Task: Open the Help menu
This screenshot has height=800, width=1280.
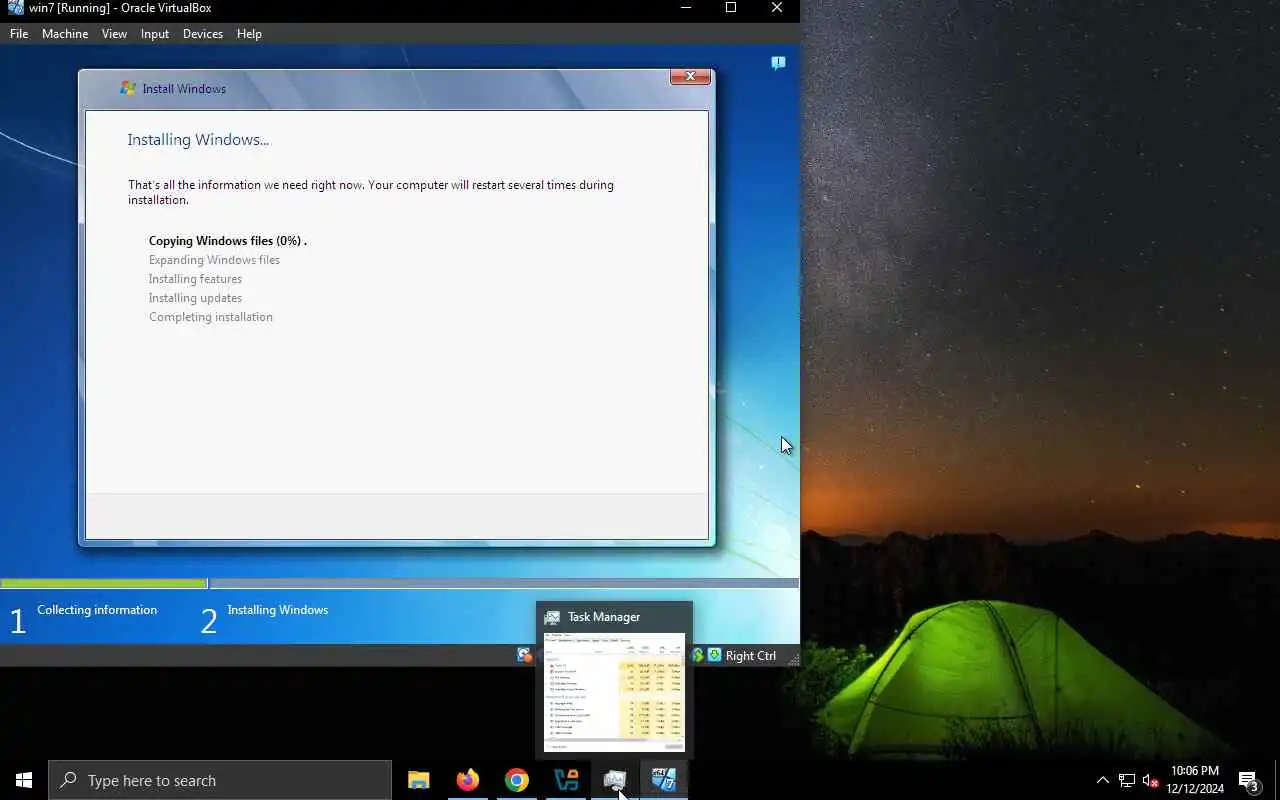Action: [249, 34]
